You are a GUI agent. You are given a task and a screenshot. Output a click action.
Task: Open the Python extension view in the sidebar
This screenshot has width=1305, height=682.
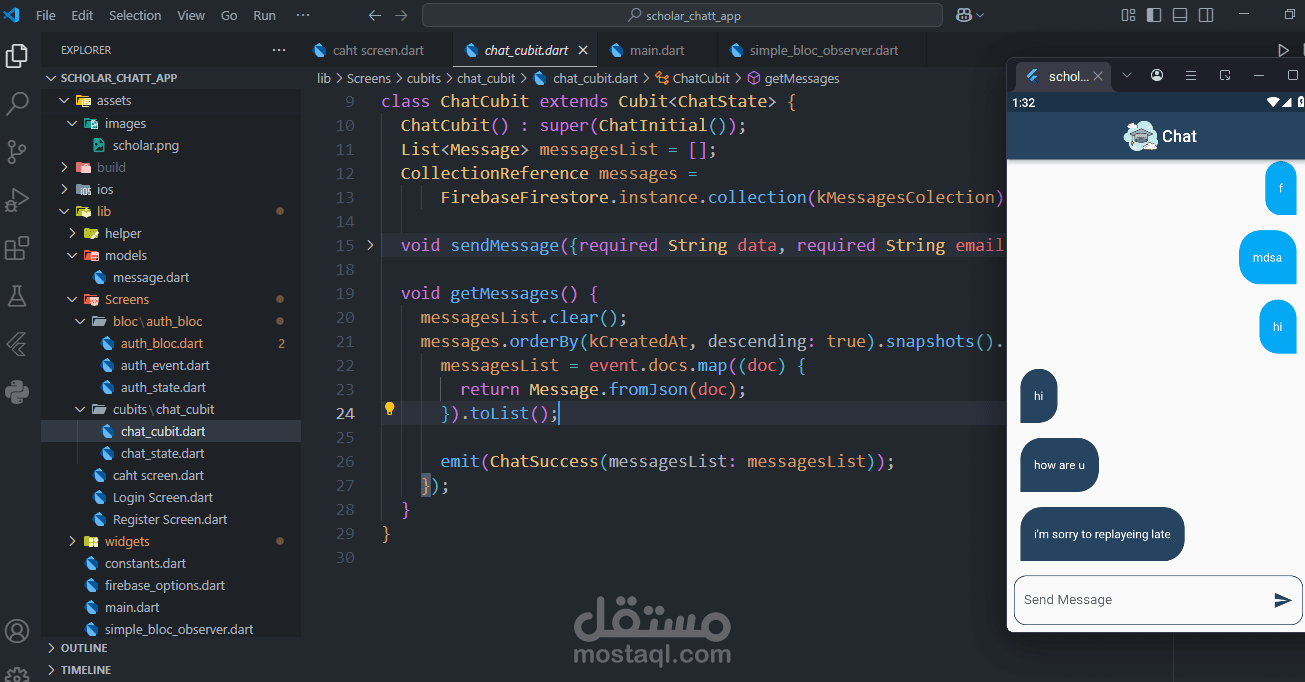pos(17,392)
